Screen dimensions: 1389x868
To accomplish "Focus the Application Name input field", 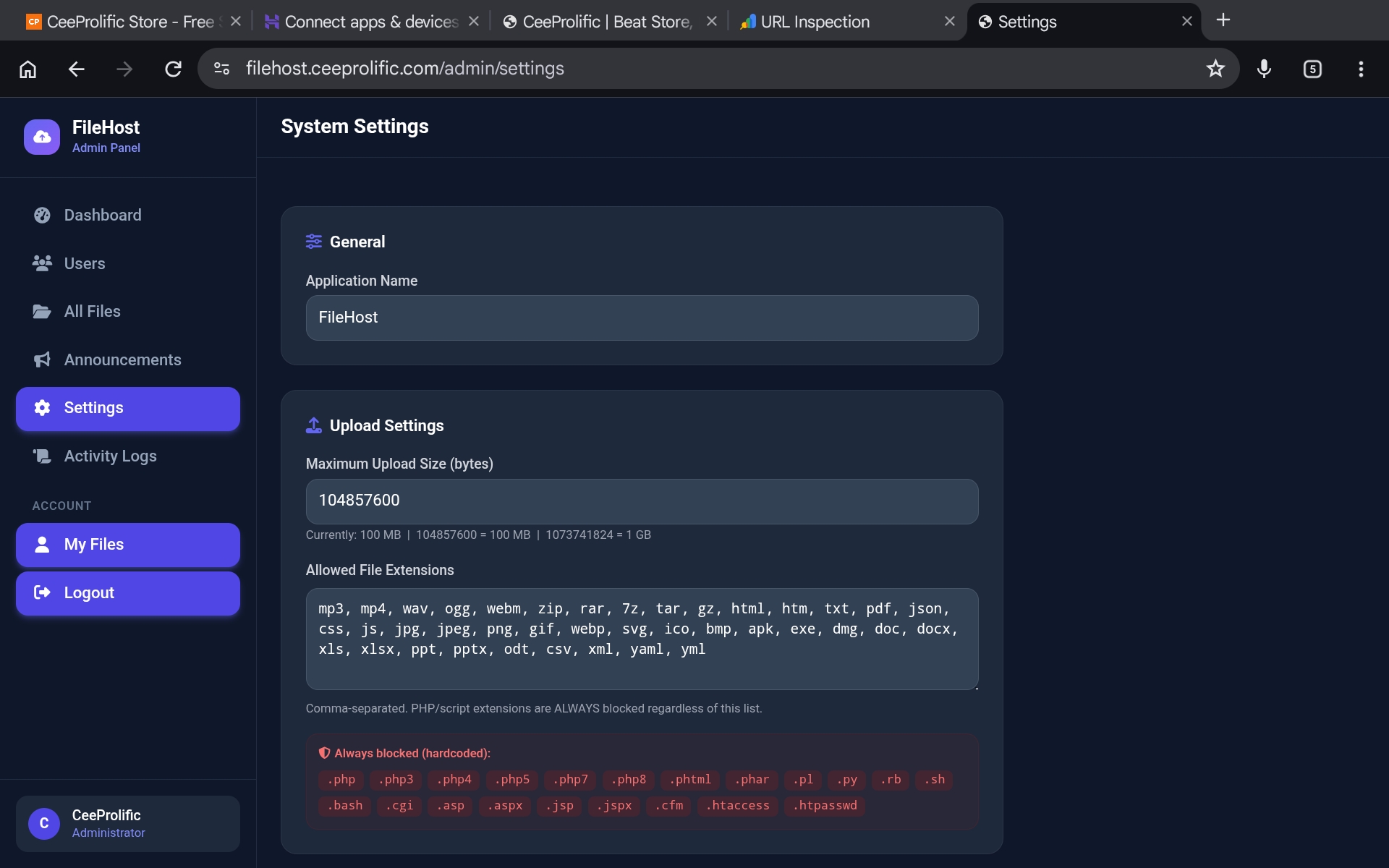I will (x=642, y=318).
